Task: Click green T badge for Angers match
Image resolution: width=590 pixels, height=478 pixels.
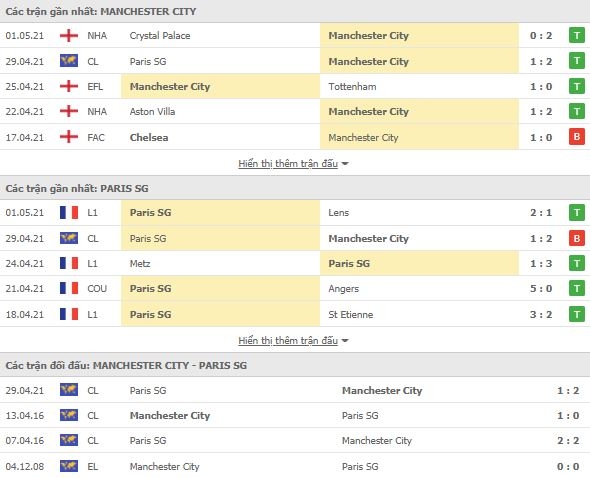Action: click(x=576, y=288)
